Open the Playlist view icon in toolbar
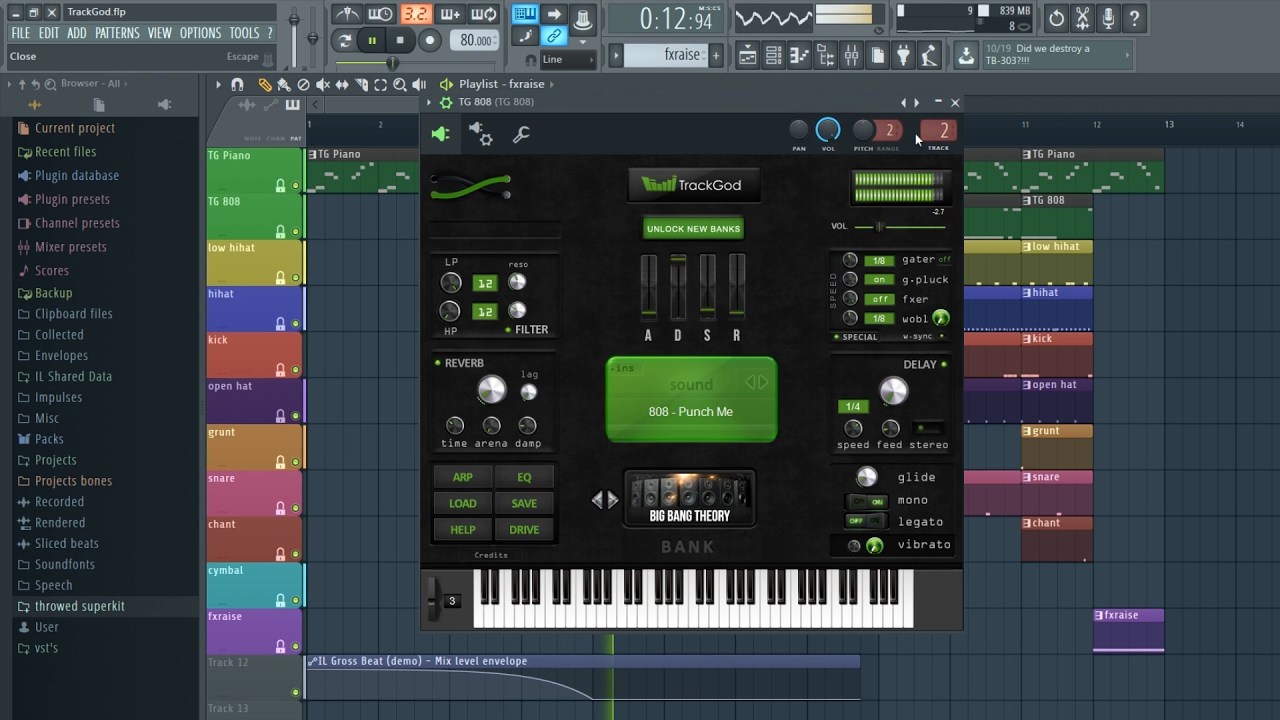The width and height of the screenshot is (1280, 720). pos(747,56)
